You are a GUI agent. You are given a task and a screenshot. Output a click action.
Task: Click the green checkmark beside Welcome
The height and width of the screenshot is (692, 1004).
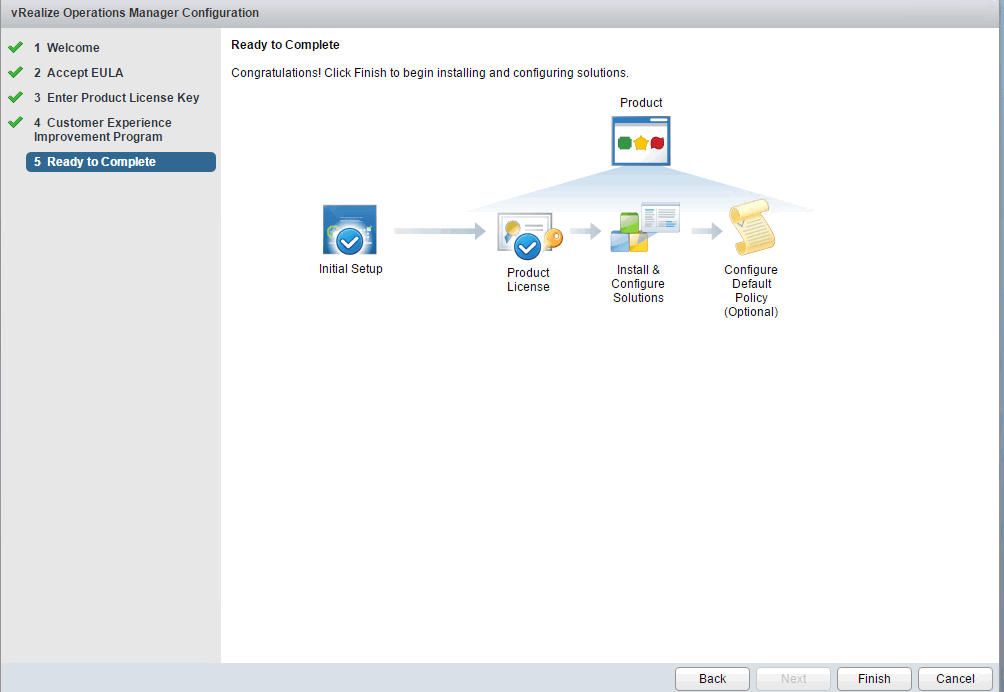(15, 47)
